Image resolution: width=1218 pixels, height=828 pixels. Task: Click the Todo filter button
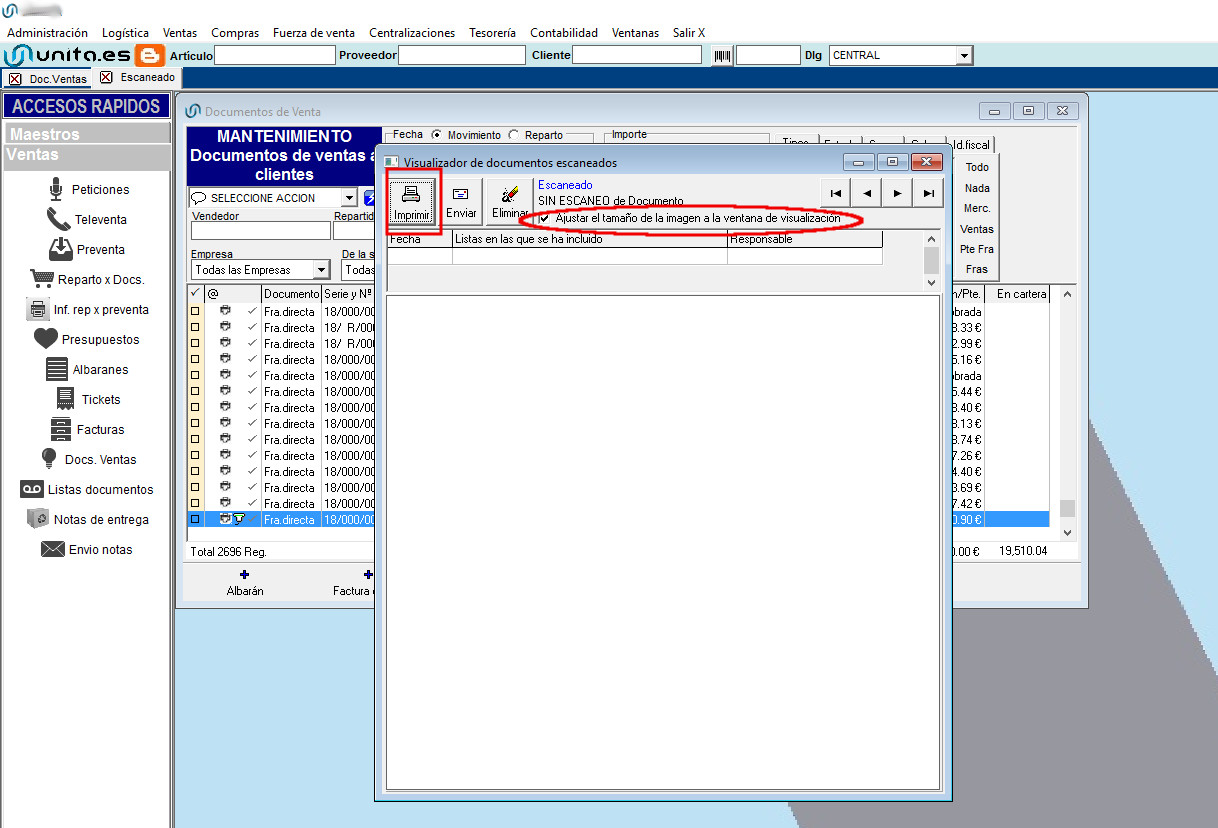pos(977,168)
